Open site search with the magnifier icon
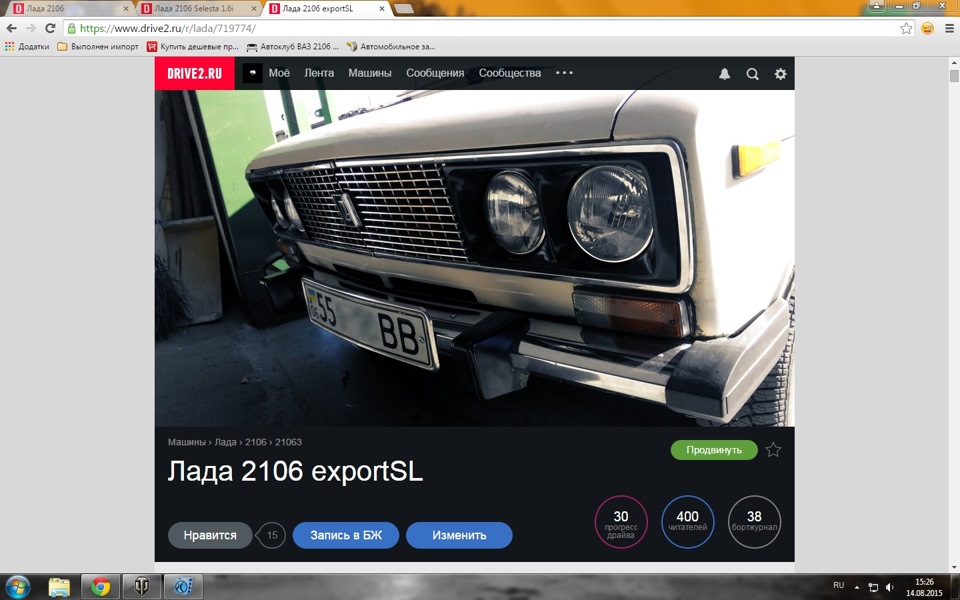960x600 pixels. pos(752,73)
